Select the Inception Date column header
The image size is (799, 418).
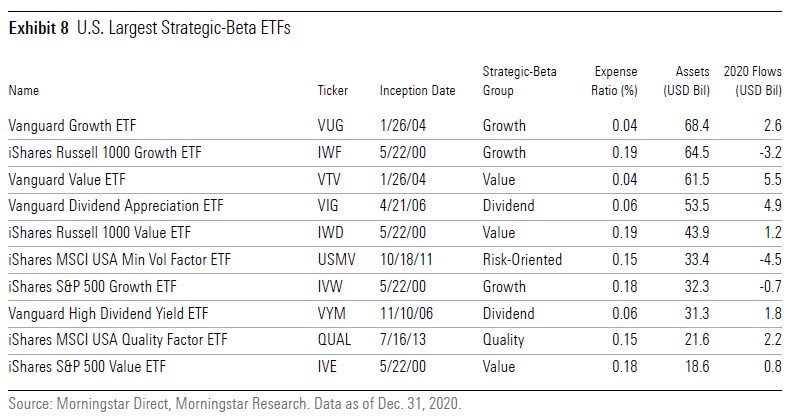click(x=417, y=90)
